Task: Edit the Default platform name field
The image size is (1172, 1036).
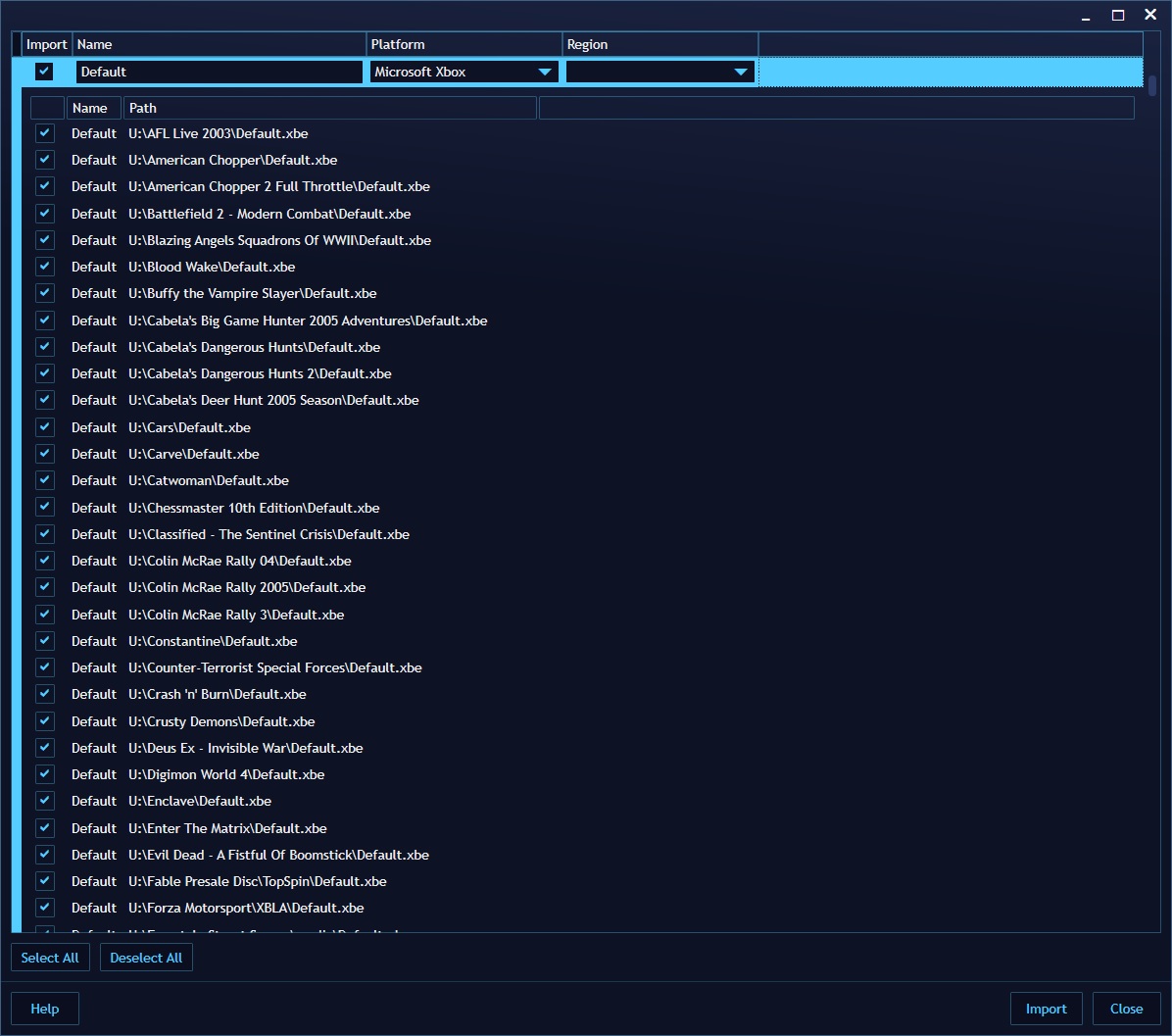Action: pos(218,71)
